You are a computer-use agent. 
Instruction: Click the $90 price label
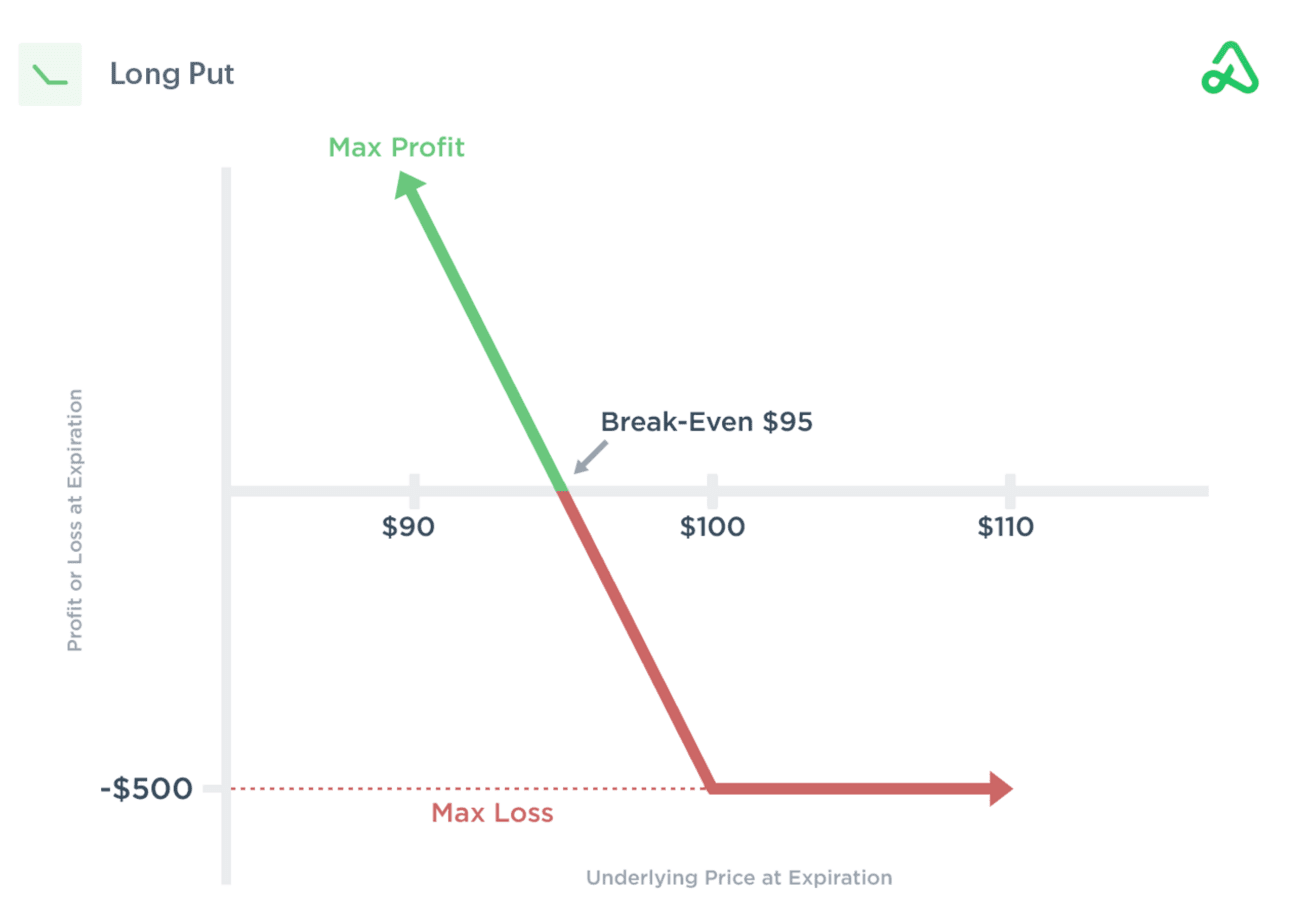coord(408,527)
